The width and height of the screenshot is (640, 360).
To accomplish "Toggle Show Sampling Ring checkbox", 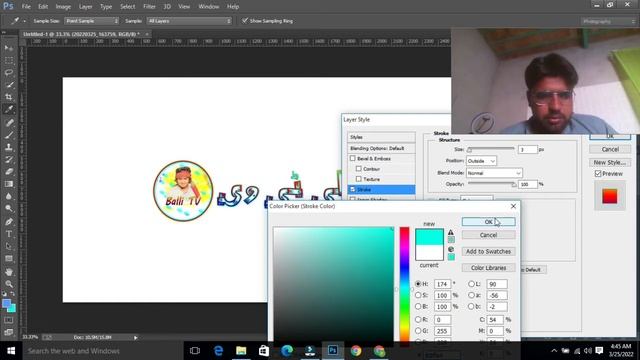I will pyautogui.click(x=245, y=21).
